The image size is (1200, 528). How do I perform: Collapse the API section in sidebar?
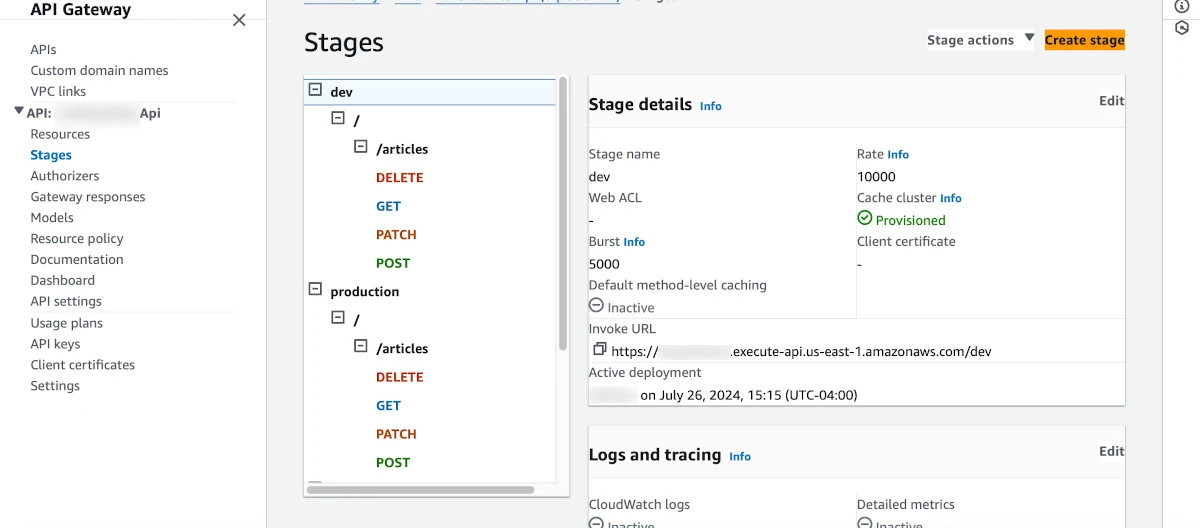(19, 112)
